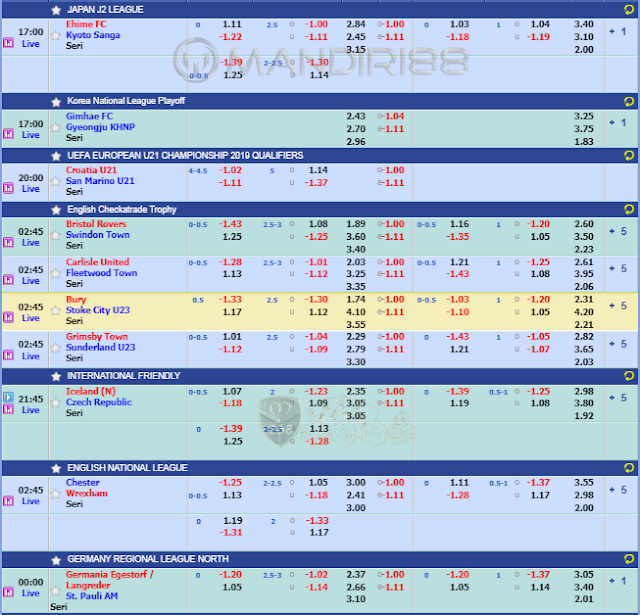Viewport: 640px width, 615px height.
Task: Refresh the INTERNATIONAL FRIENDLY section
Action: 629,375
